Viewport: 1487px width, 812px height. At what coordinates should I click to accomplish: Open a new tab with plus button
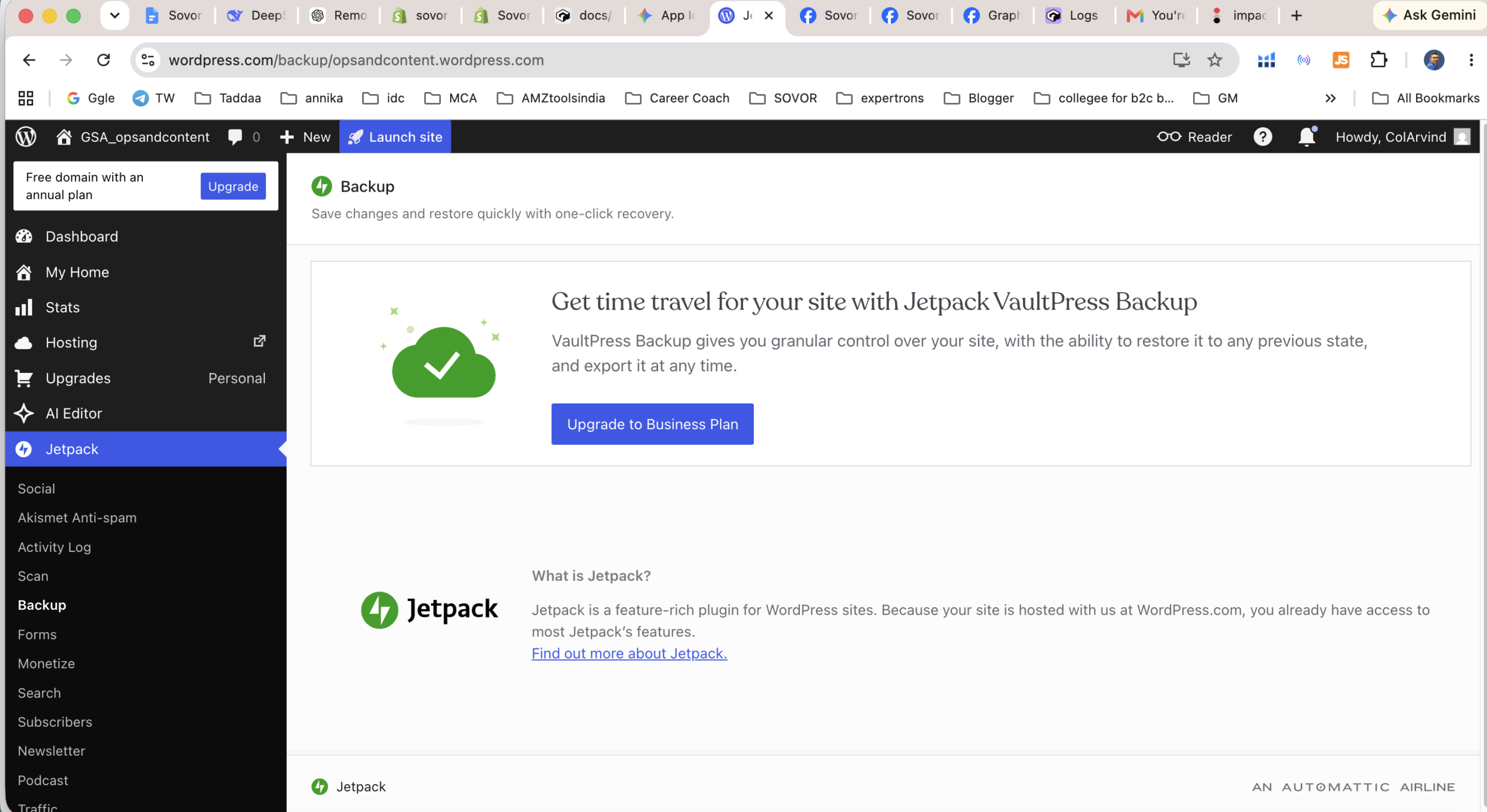click(x=1296, y=16)
